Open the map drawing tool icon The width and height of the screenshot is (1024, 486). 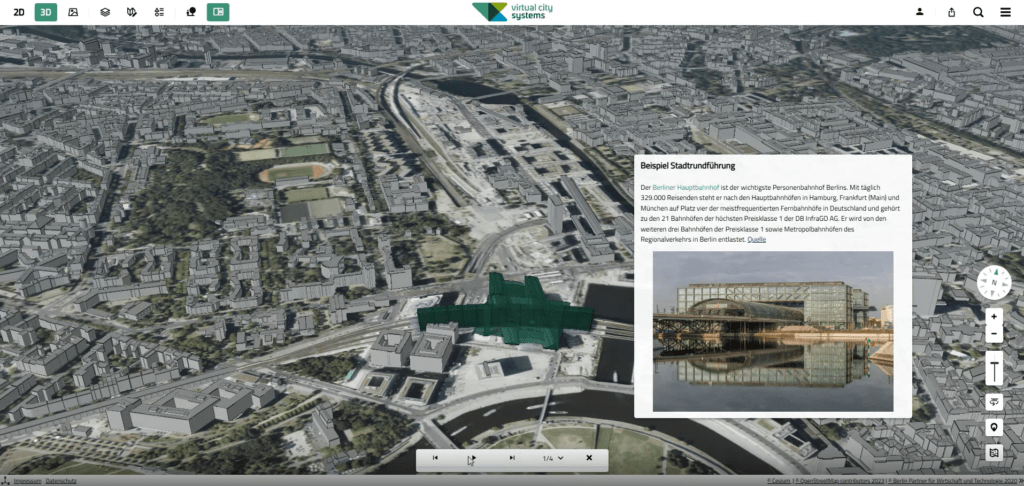click(132, 12)
